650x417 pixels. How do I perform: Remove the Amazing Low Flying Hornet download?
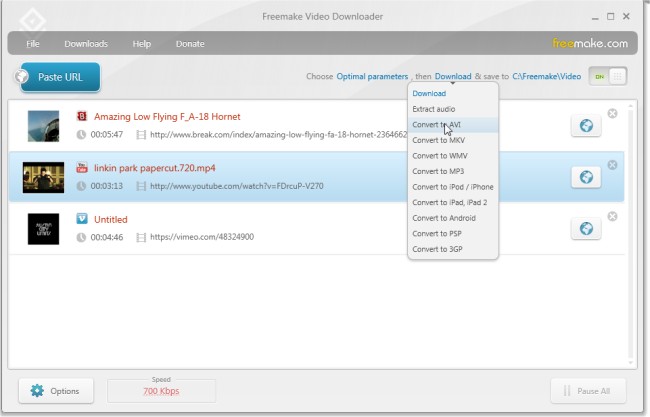coord(612,114)
